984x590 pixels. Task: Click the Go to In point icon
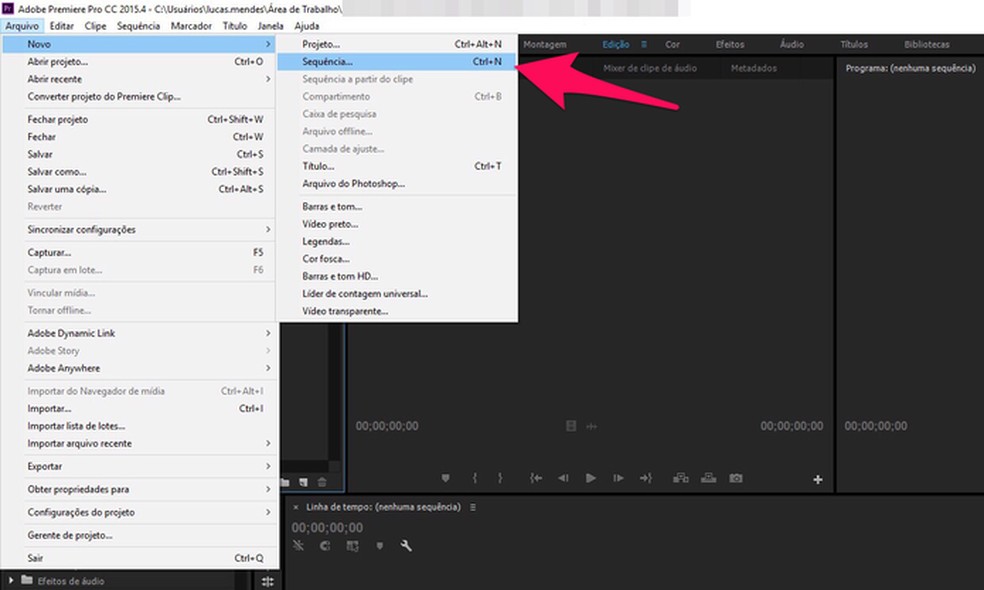536,479
